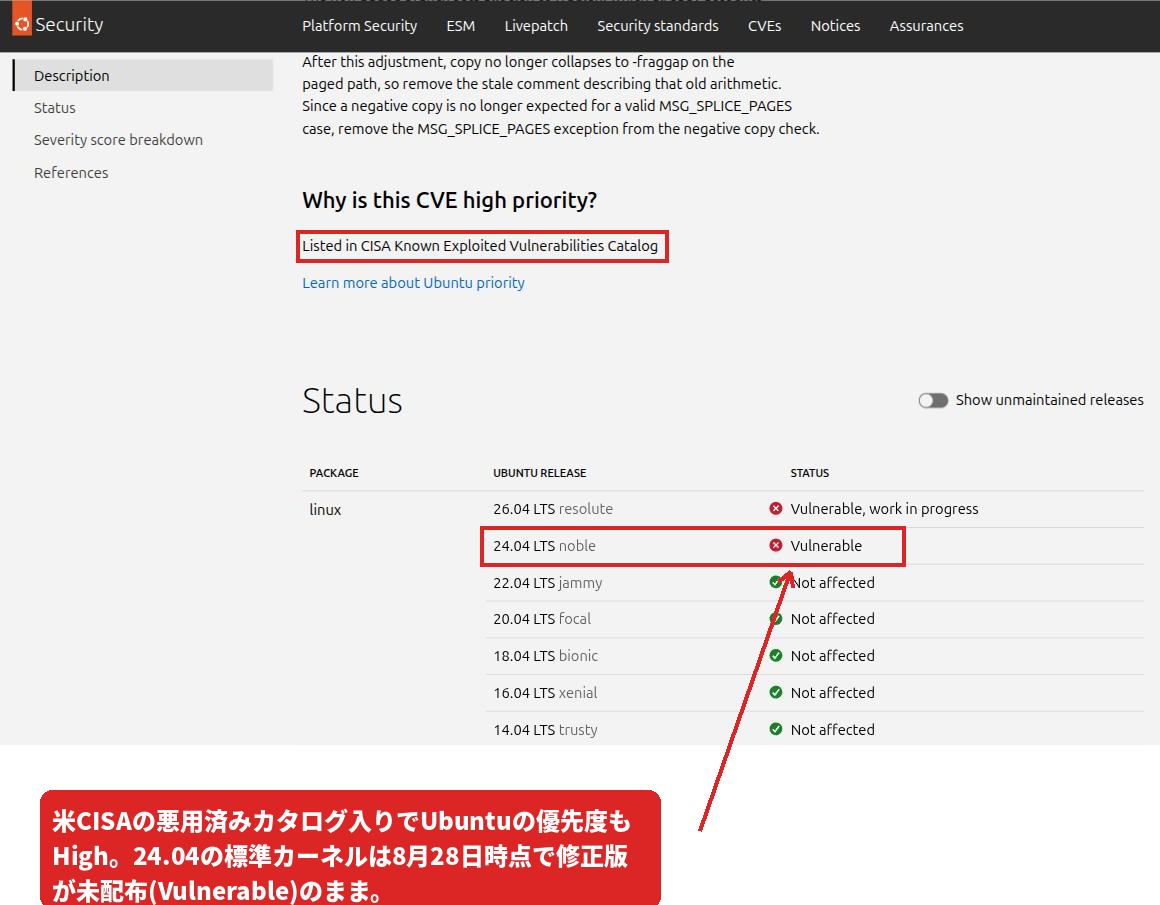Open the Platform Security menu item

(x=360, y=26)
